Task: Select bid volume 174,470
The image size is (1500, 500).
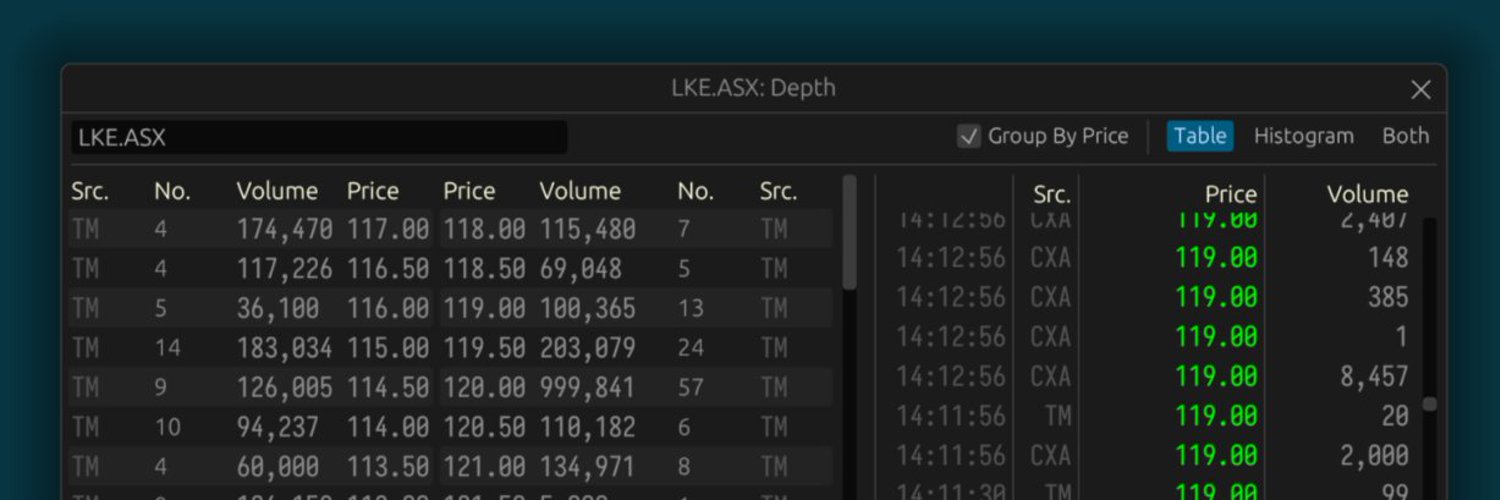Action: 284,229
